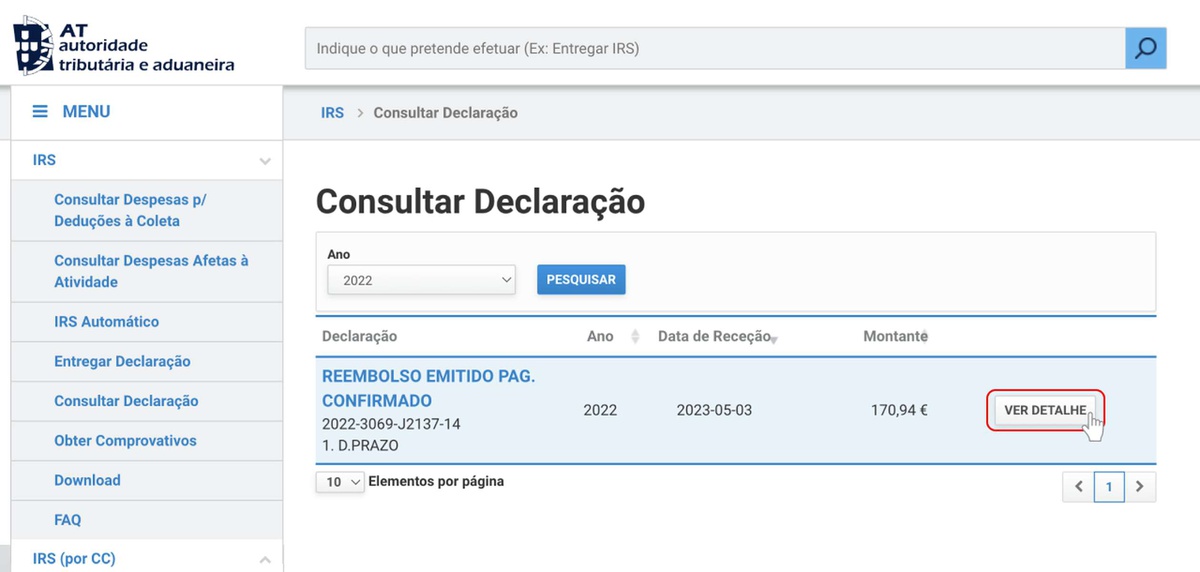1200x572 pixels.
Task: Sort by Ano column arrows
Action: point(634,337)
